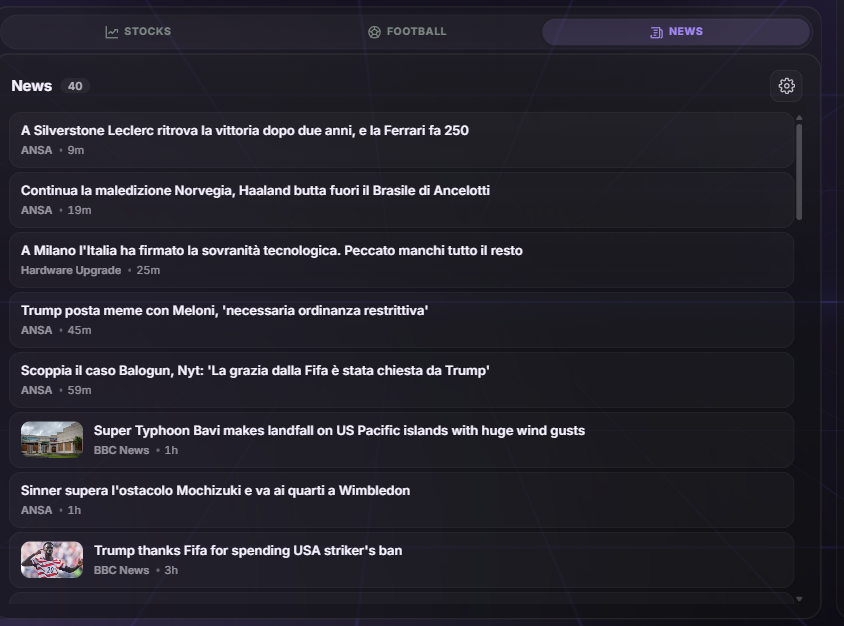Switch to the STOCKS tab
The height and width of the screenshot is (626, 844).
click(138, 32)
